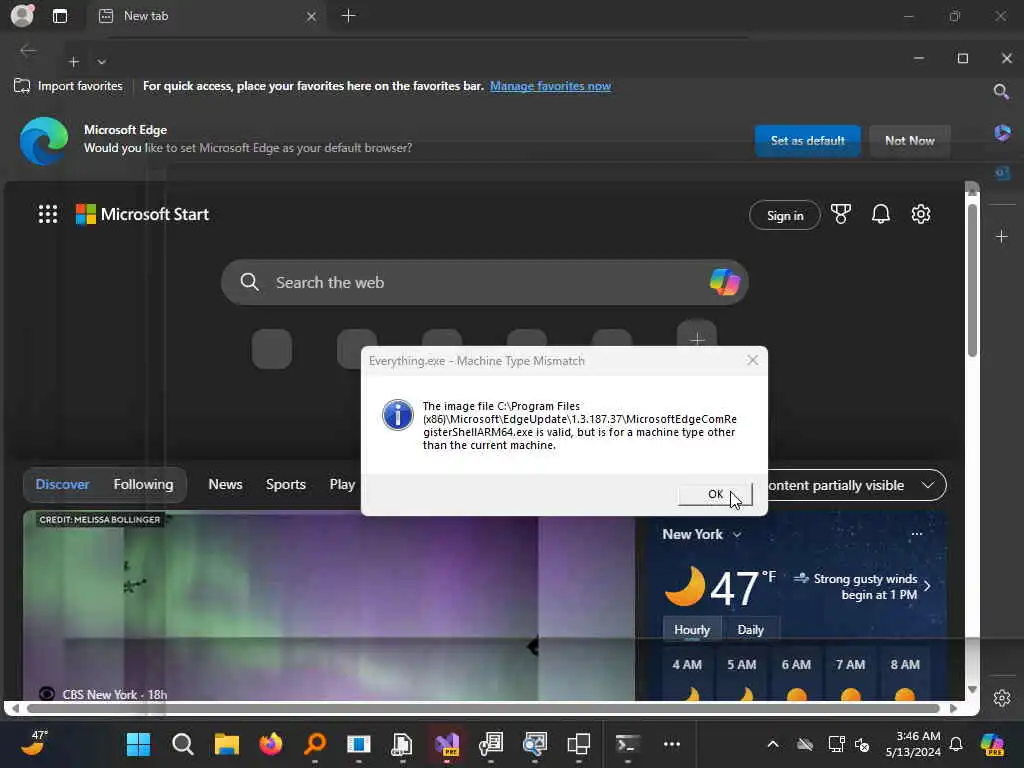The image size is (1024, 768).
Task: Open the CBS New York aurora article
Action: coord(328,605)
